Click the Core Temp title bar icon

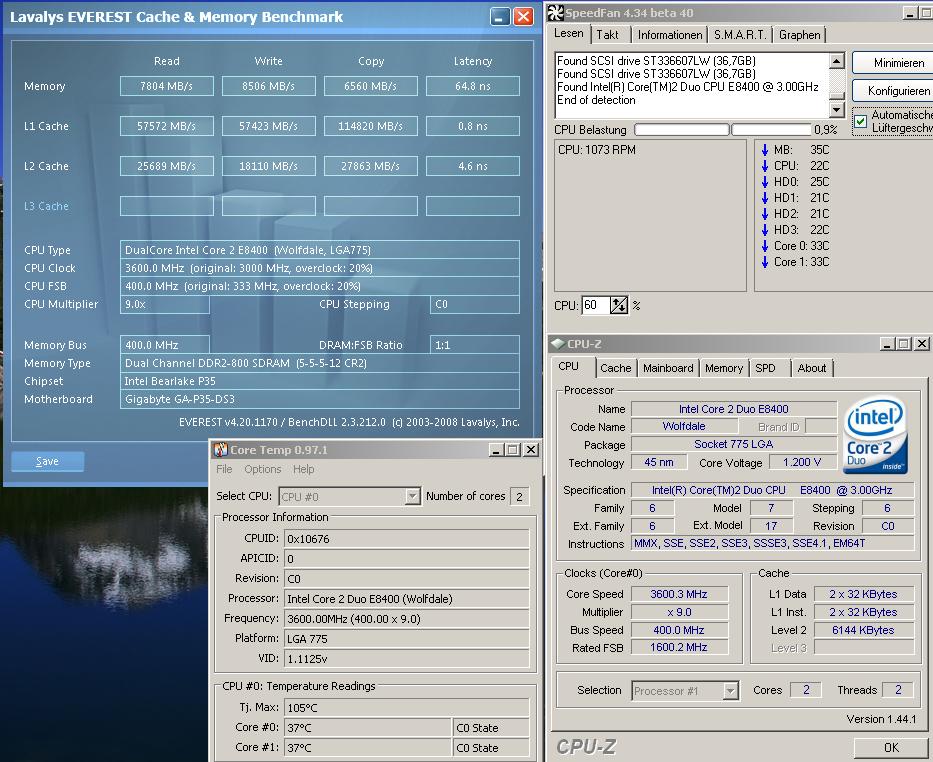[221, 450]
